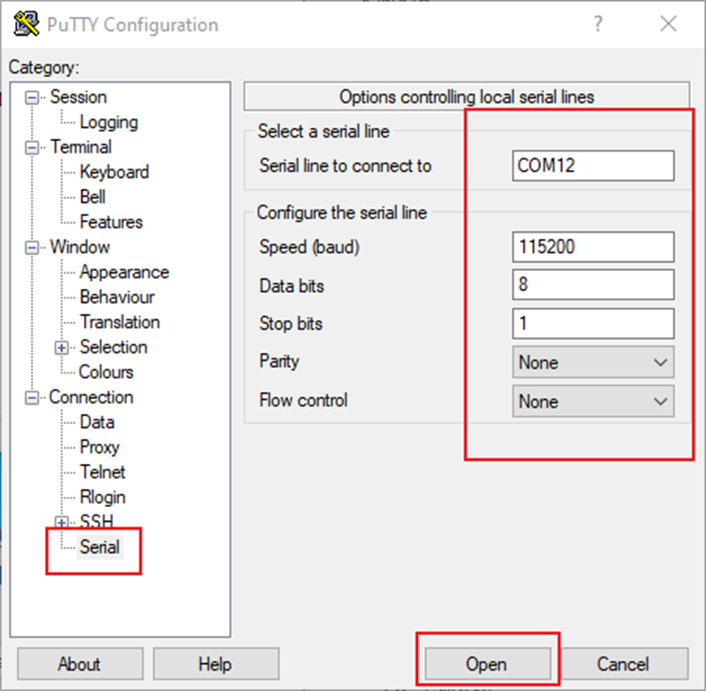Click the About button
Image resolution: width=706 pixels, height=691 pixels.
pos(80,664)
